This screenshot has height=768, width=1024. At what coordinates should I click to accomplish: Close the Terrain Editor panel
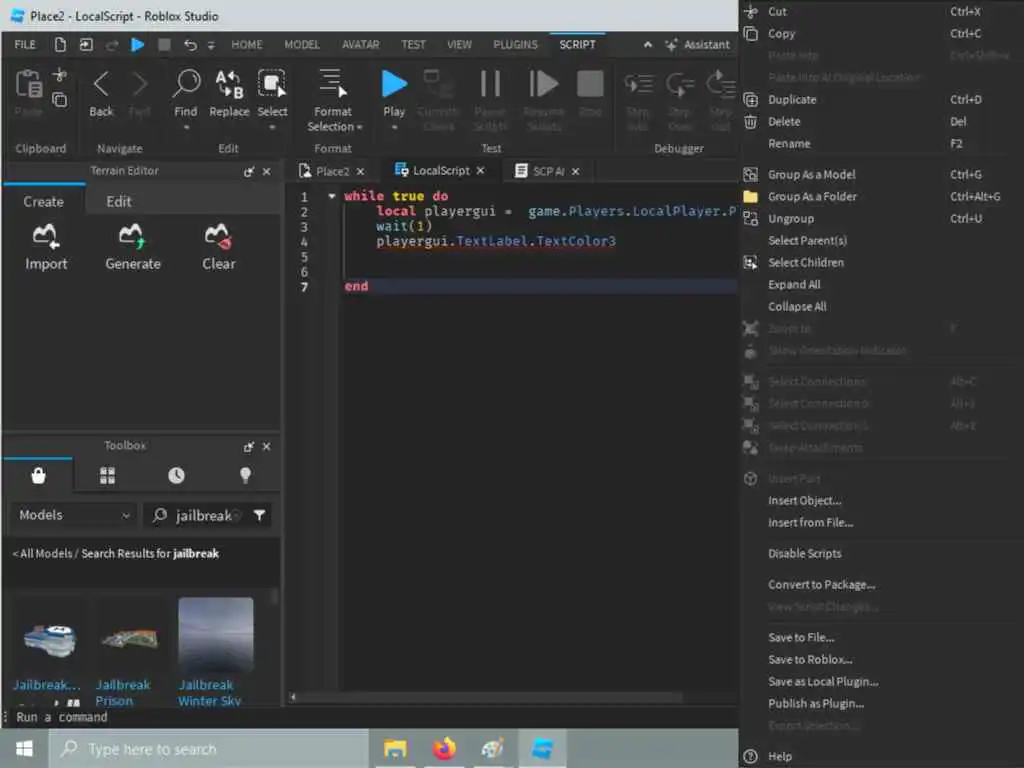[266, 172]
